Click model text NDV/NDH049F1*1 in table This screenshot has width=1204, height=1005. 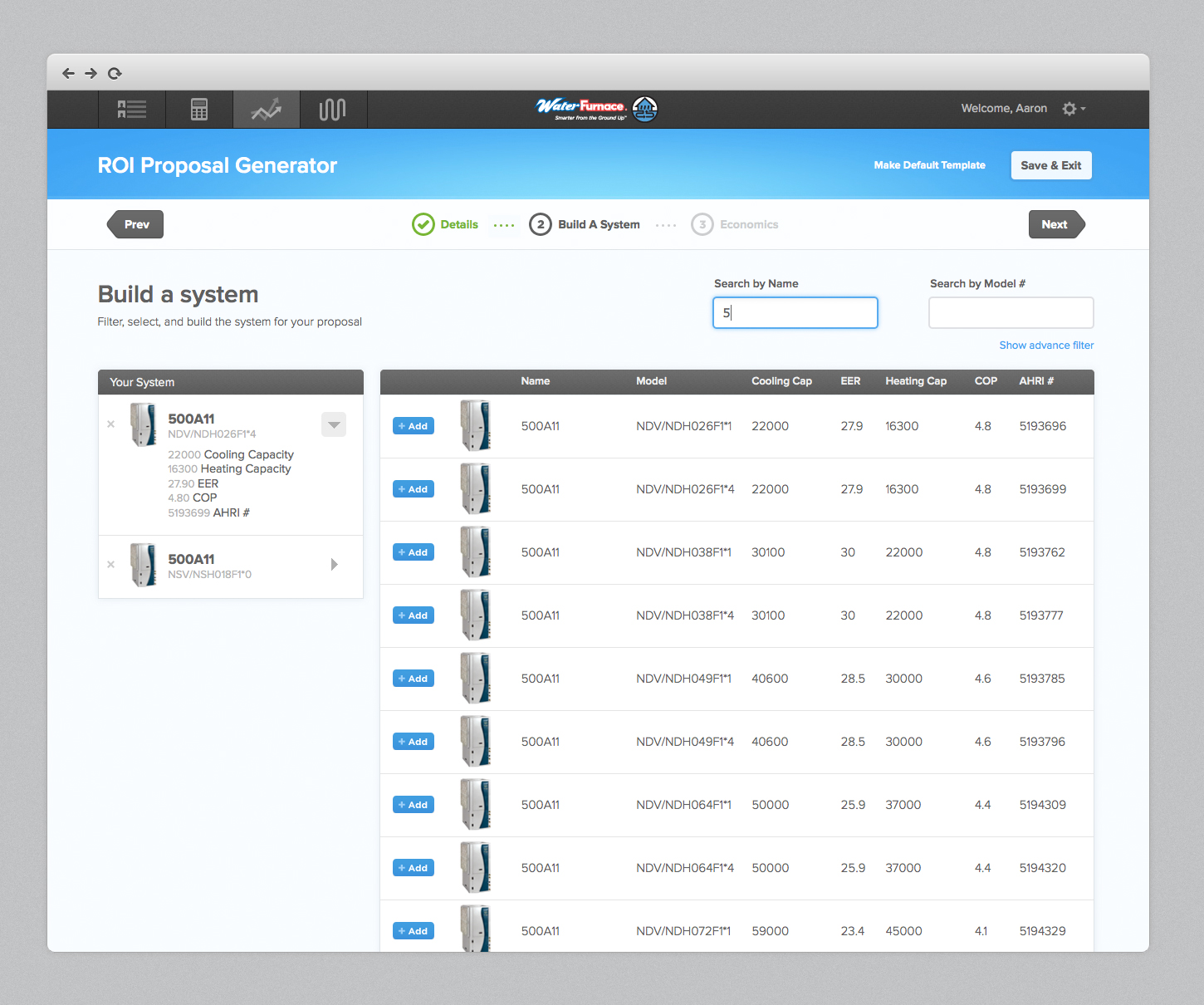[683, 679]
